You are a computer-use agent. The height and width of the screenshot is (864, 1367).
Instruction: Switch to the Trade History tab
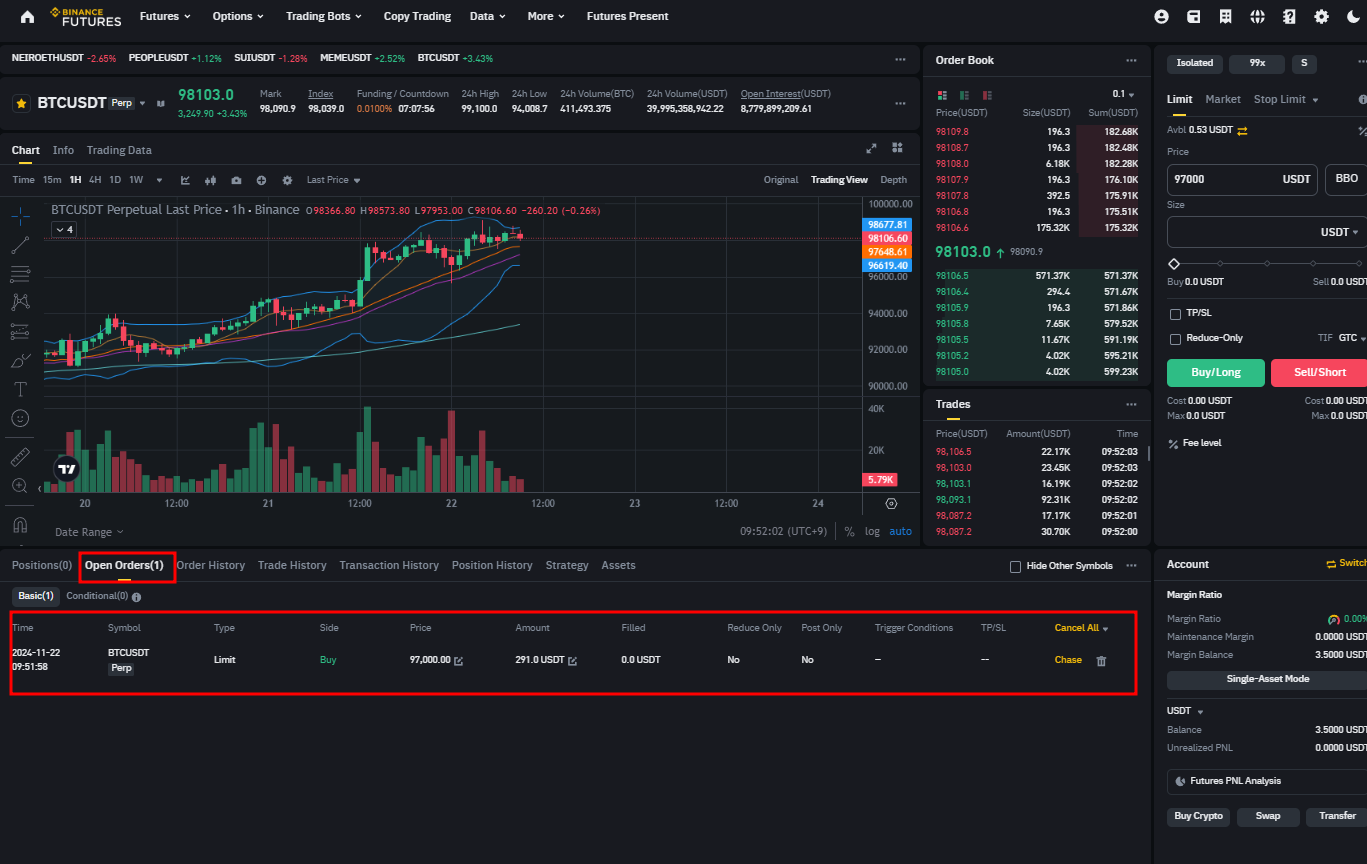[x=292, y=565]
